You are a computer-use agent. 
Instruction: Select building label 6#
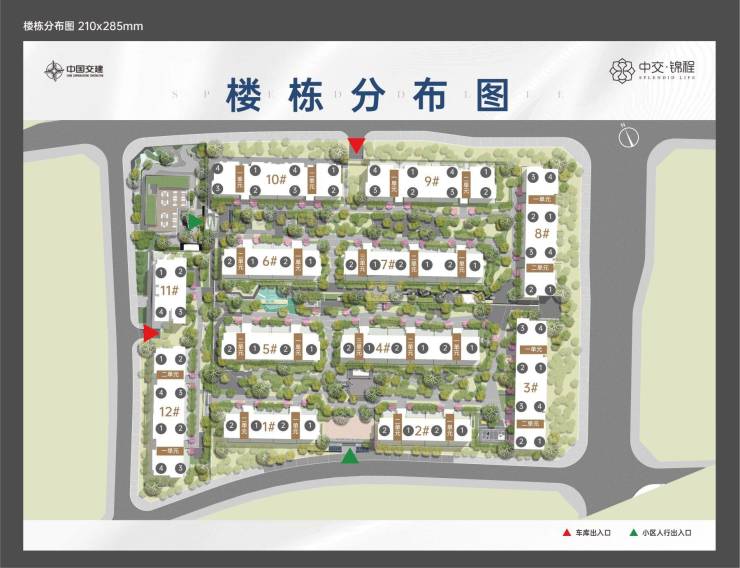click(x=269, y=261)
